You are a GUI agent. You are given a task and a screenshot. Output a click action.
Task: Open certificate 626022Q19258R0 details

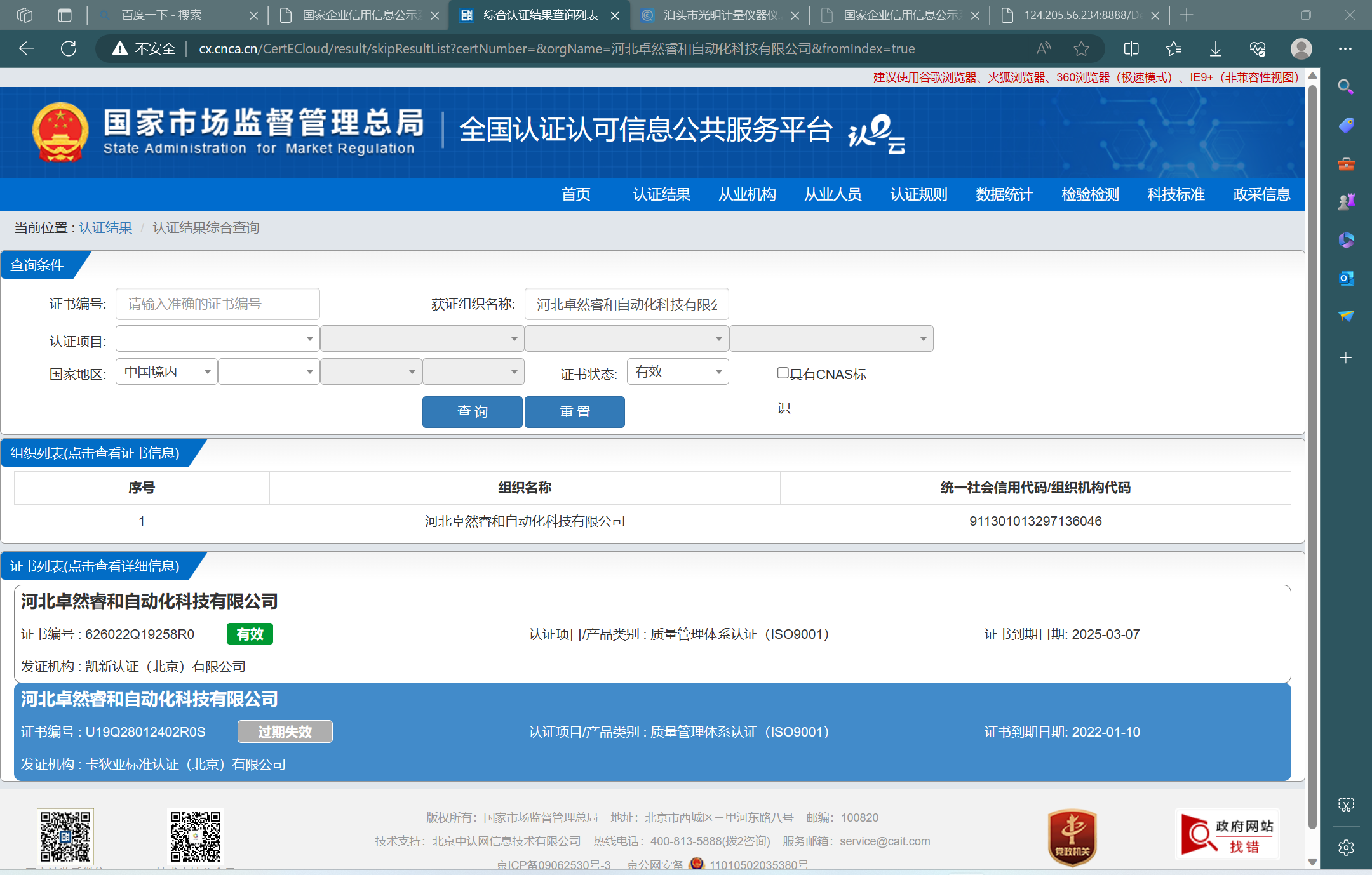[x=652, y=634]
